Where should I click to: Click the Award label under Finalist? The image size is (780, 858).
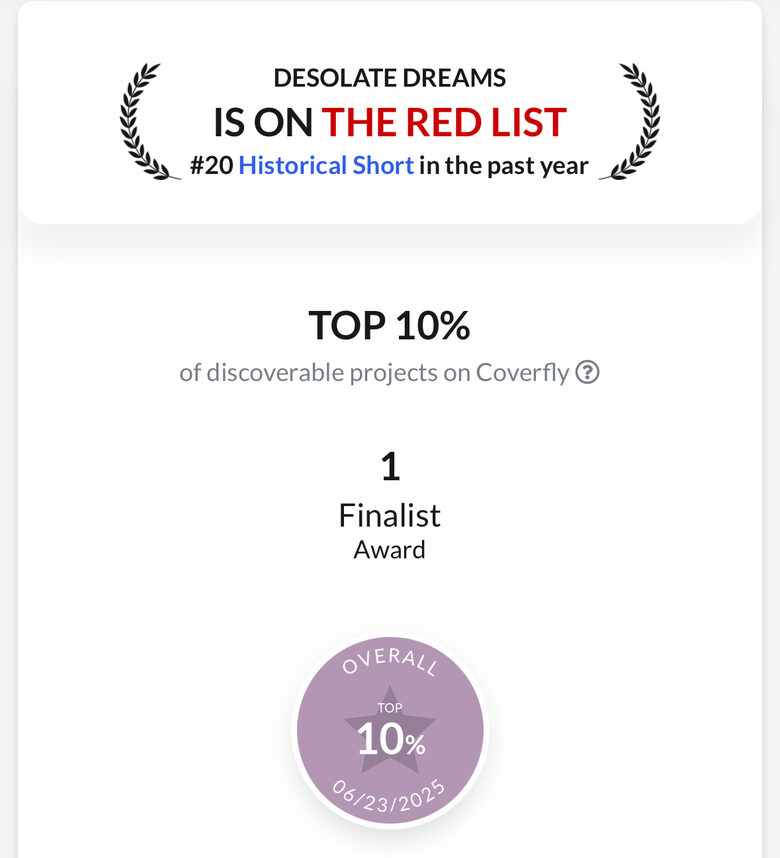(x=390, y=550)
